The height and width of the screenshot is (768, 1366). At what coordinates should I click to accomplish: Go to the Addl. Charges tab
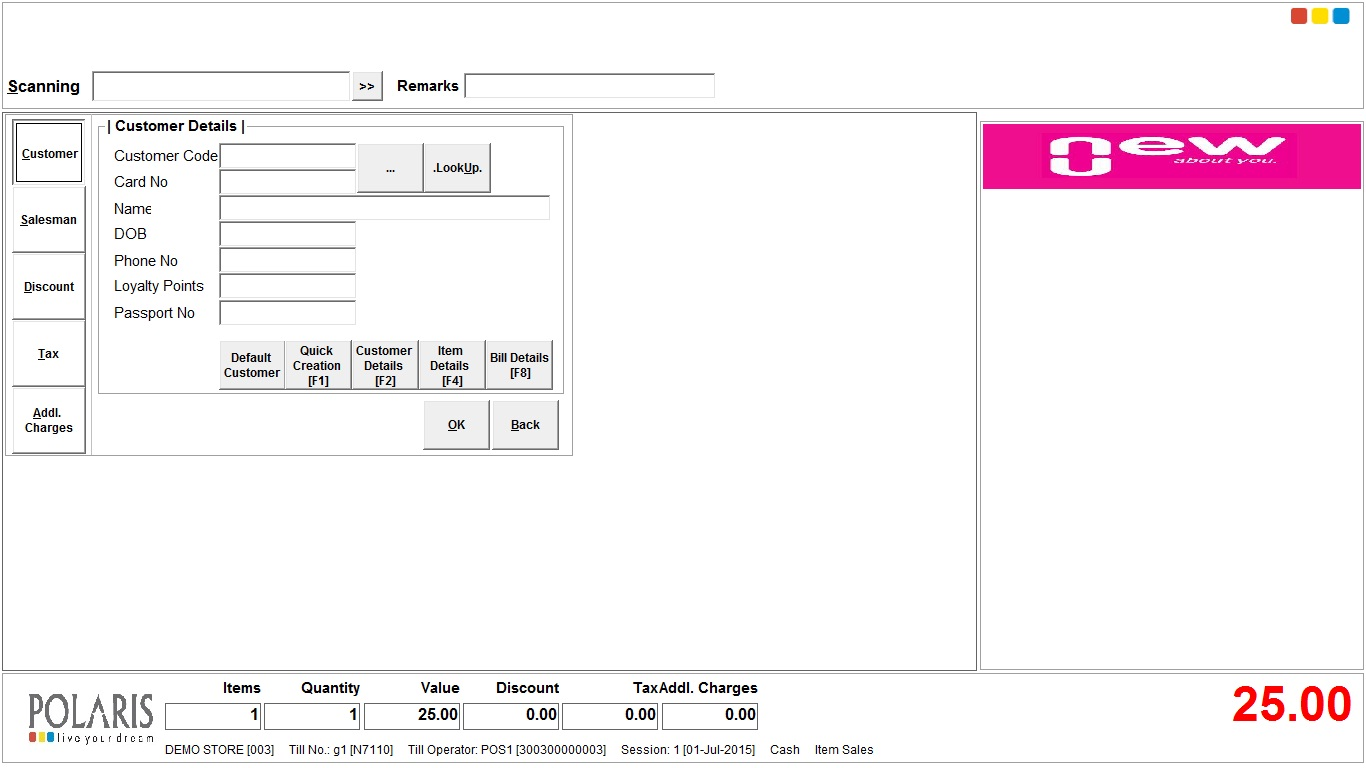pyautogui.click(x=49, y=421)
